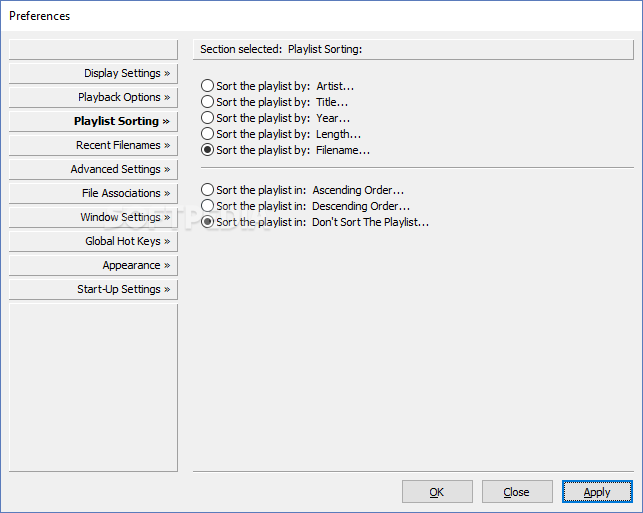Confirm preferences with the OK button
Screen dimensions: 643x513
(x=437, y=492)
